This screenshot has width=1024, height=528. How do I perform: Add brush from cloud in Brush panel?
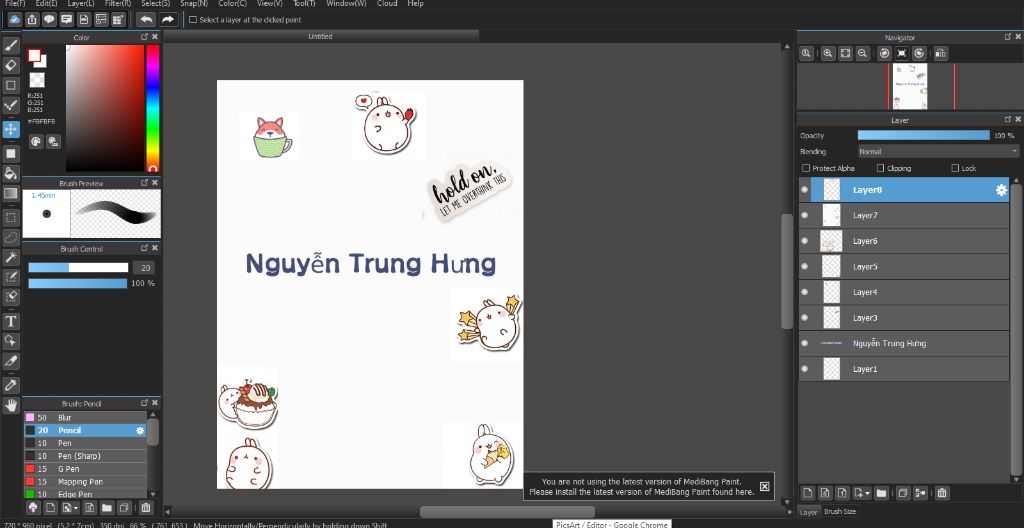(x=33, y=507)
